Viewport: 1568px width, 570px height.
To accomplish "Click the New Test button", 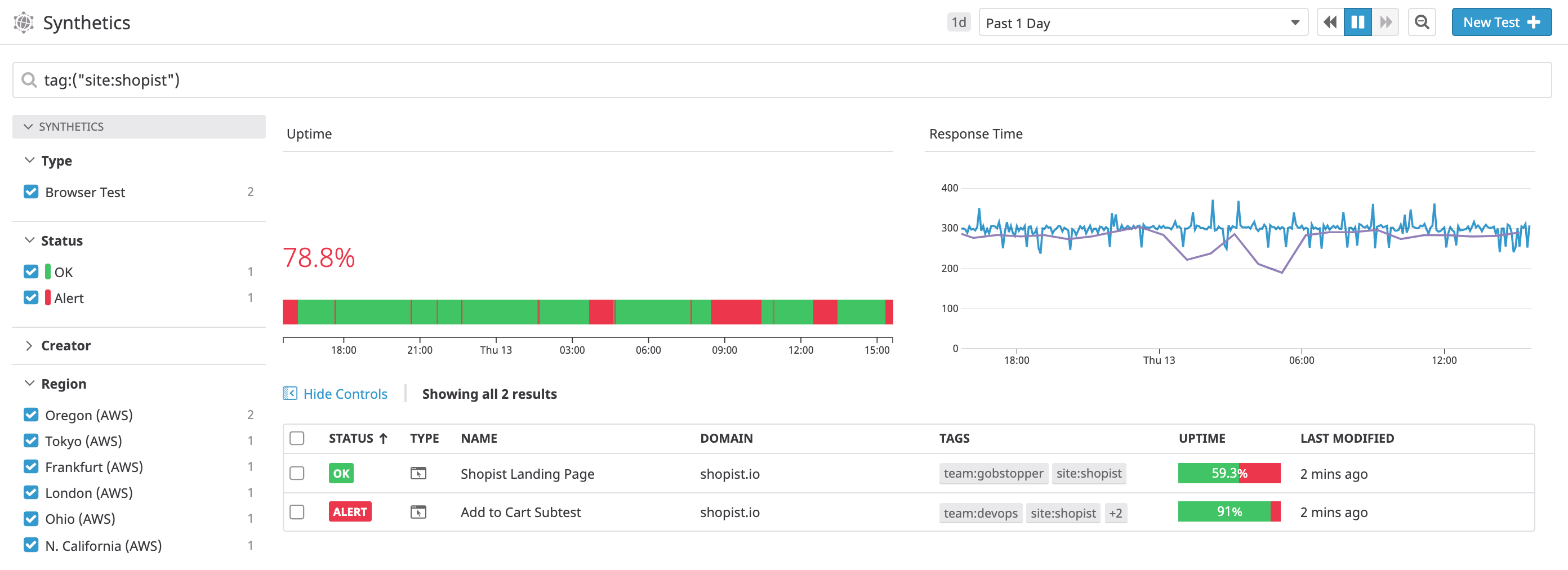I will pyautogui.click(x=1501, y=22).
